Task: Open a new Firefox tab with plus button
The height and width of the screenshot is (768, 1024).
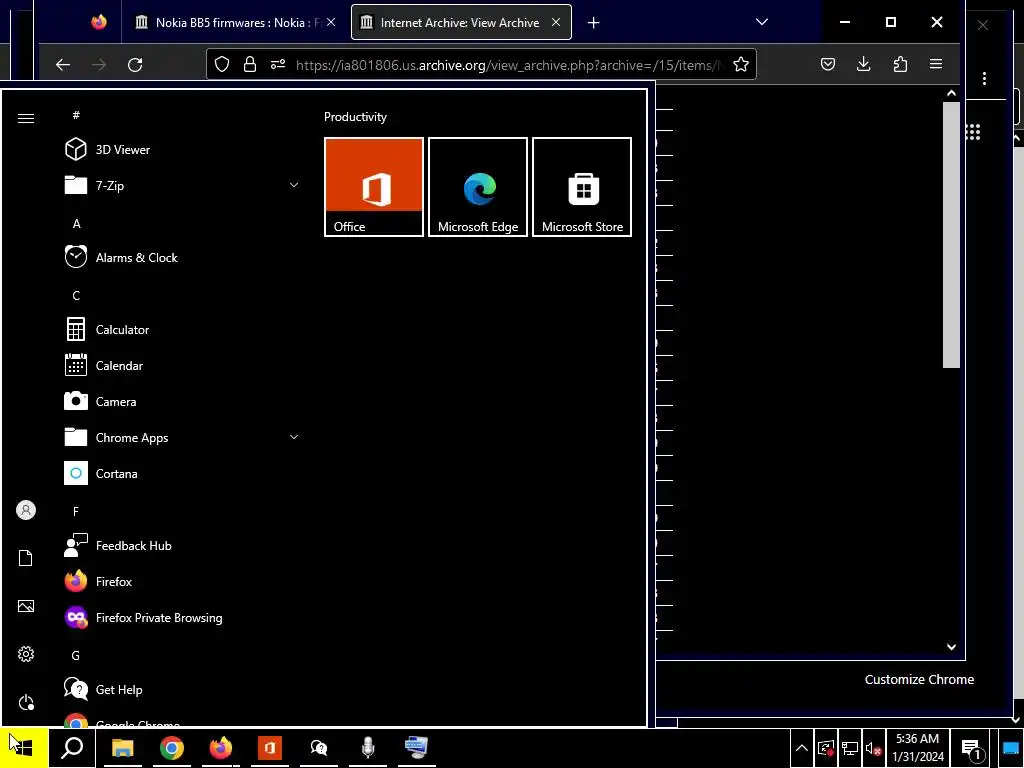Action: [x=593, y=23]
